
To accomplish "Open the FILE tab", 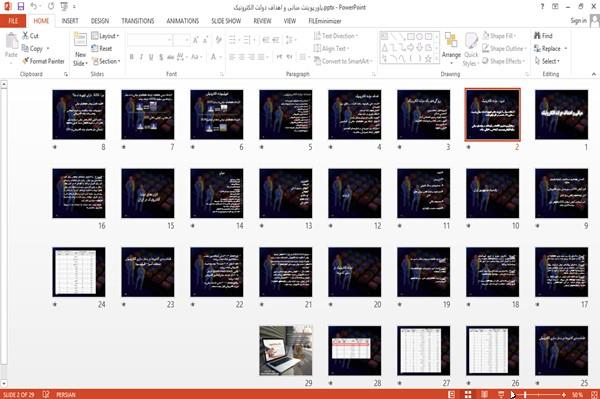I will point(13,21).
